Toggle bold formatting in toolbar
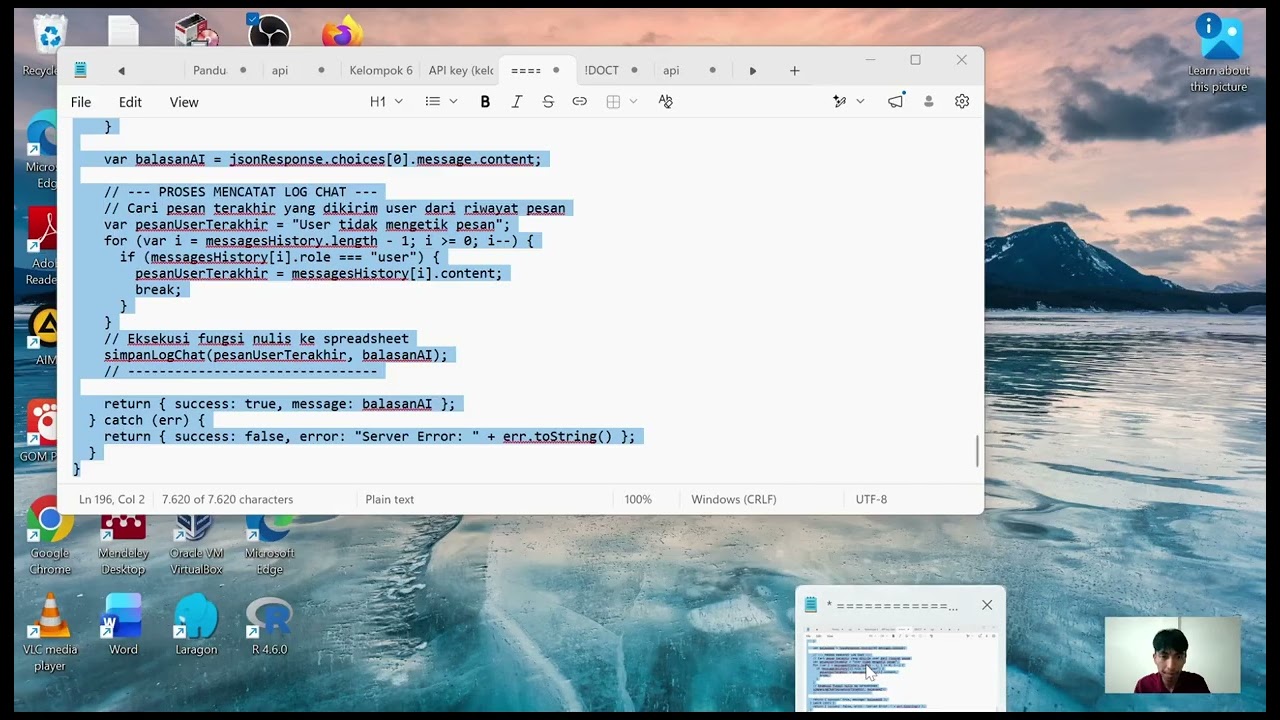The image size is (1280, 720). [485, 102]
